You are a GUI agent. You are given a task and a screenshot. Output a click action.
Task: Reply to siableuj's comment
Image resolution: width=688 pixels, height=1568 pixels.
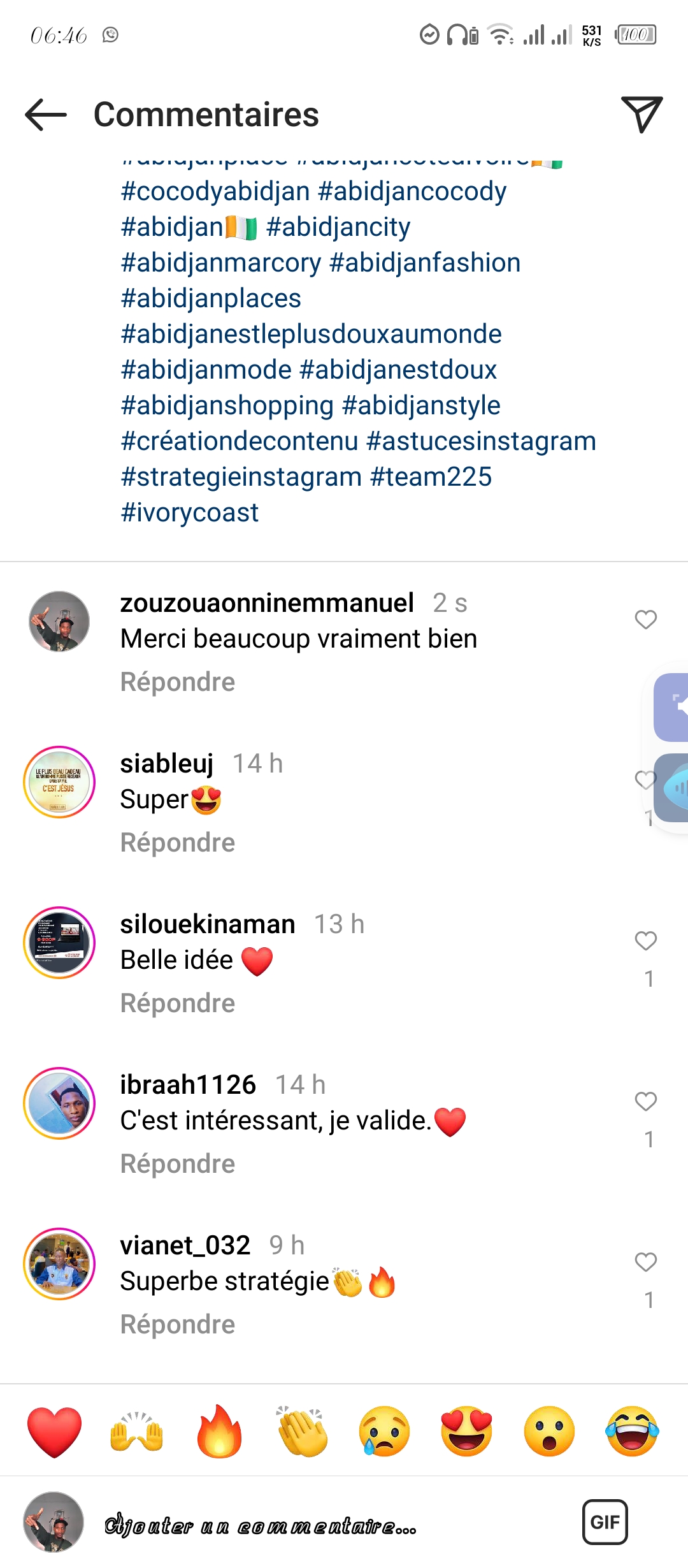pos(178,843)
